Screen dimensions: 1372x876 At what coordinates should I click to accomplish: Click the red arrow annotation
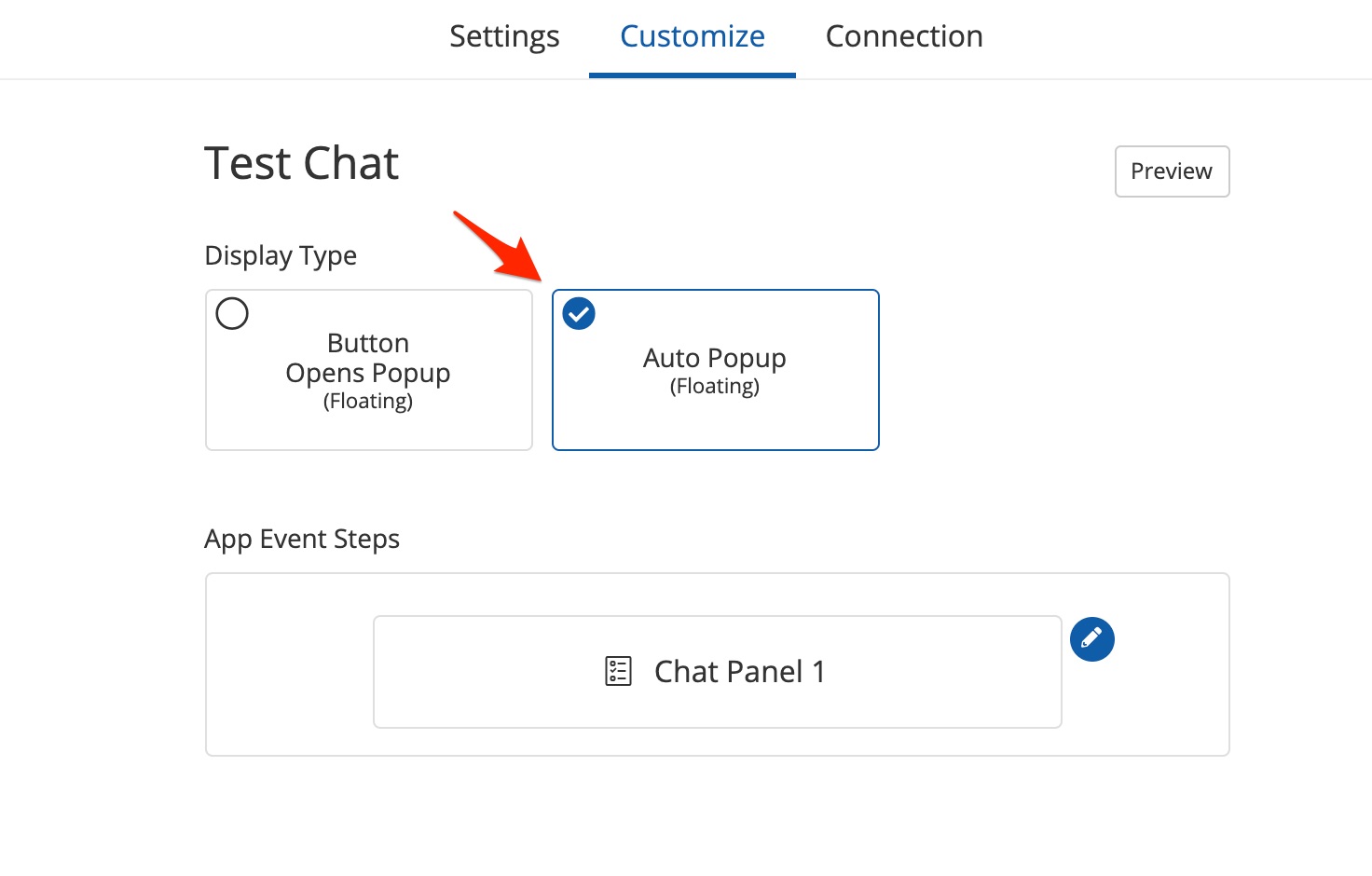[x=498, y=245]
